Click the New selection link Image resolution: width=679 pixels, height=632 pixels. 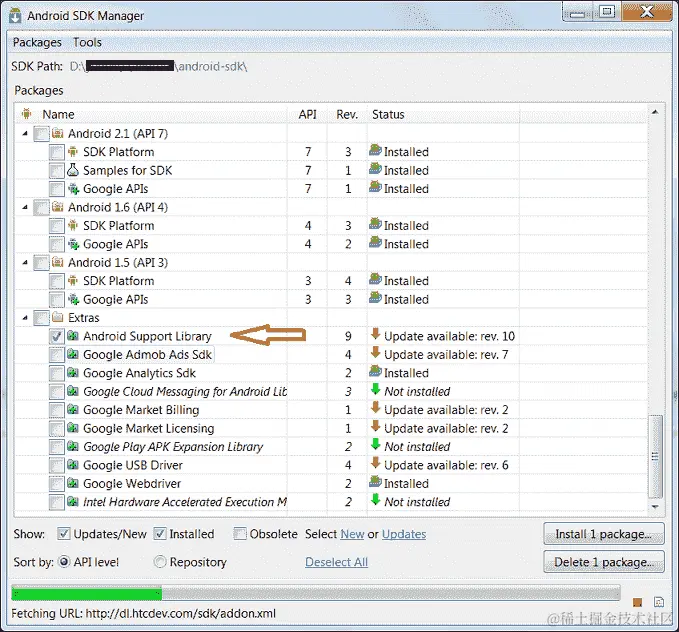pos(352,534)
